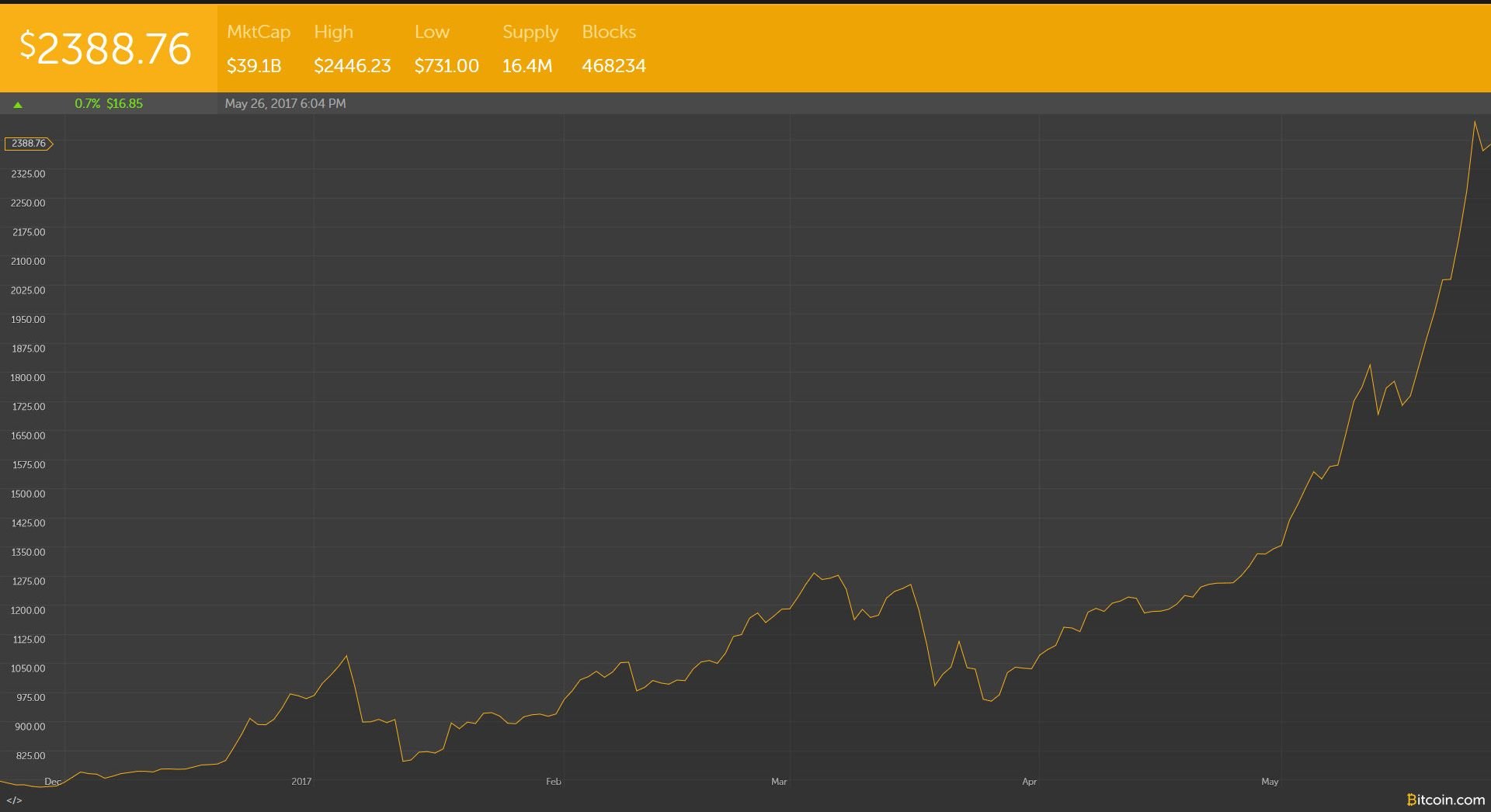
Task: Click the 2325.00 y-axis label
Action: point(28,174)
